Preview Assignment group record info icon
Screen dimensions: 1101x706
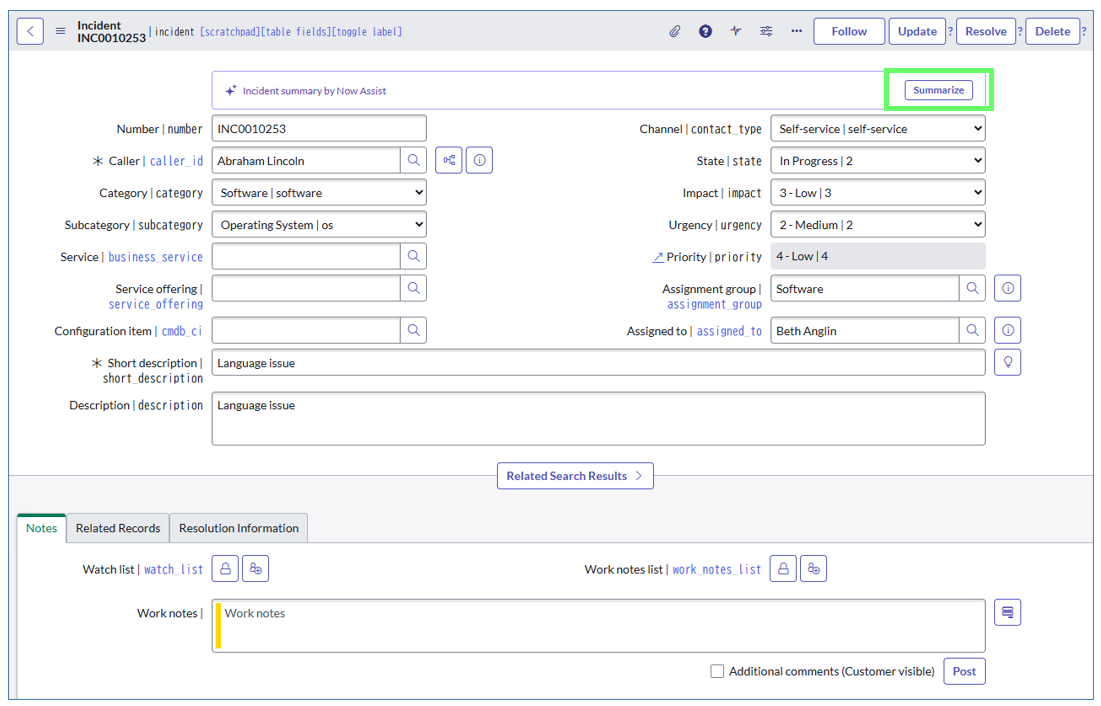tap(1008, 288)
